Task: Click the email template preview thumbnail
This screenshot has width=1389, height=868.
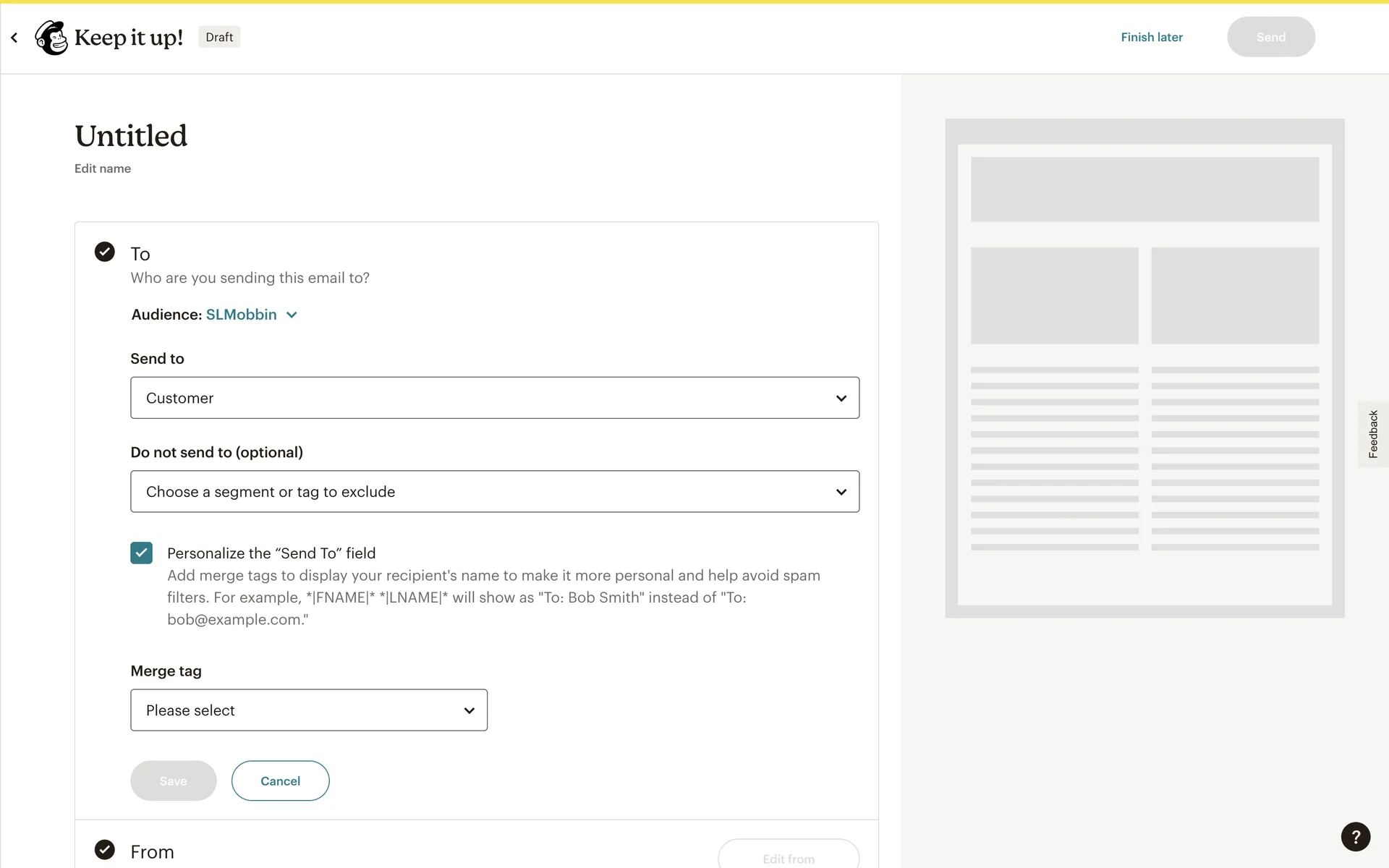Action: tap(1144, 368)
